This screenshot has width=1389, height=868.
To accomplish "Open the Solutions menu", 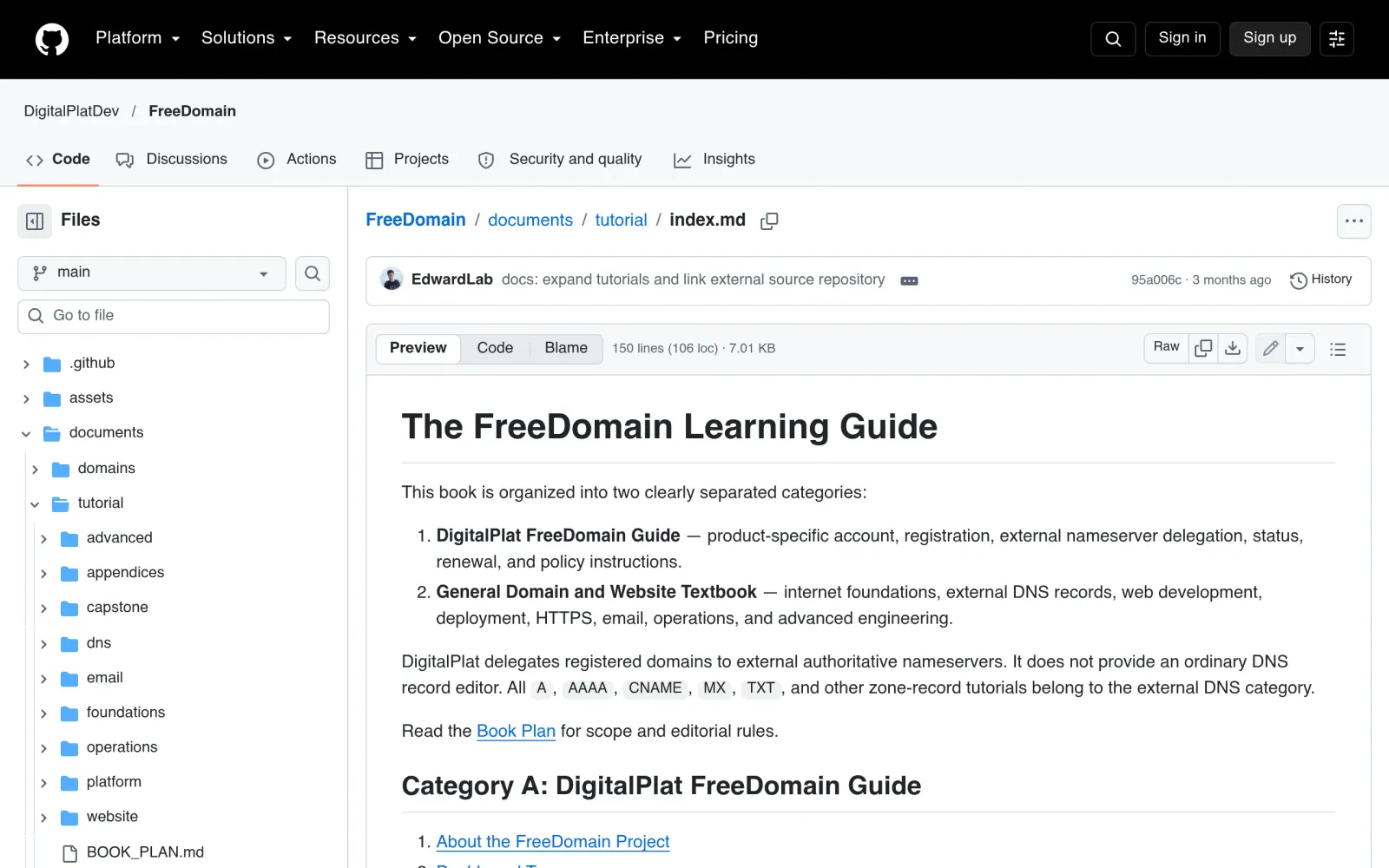I will click(x=247, y=38).
